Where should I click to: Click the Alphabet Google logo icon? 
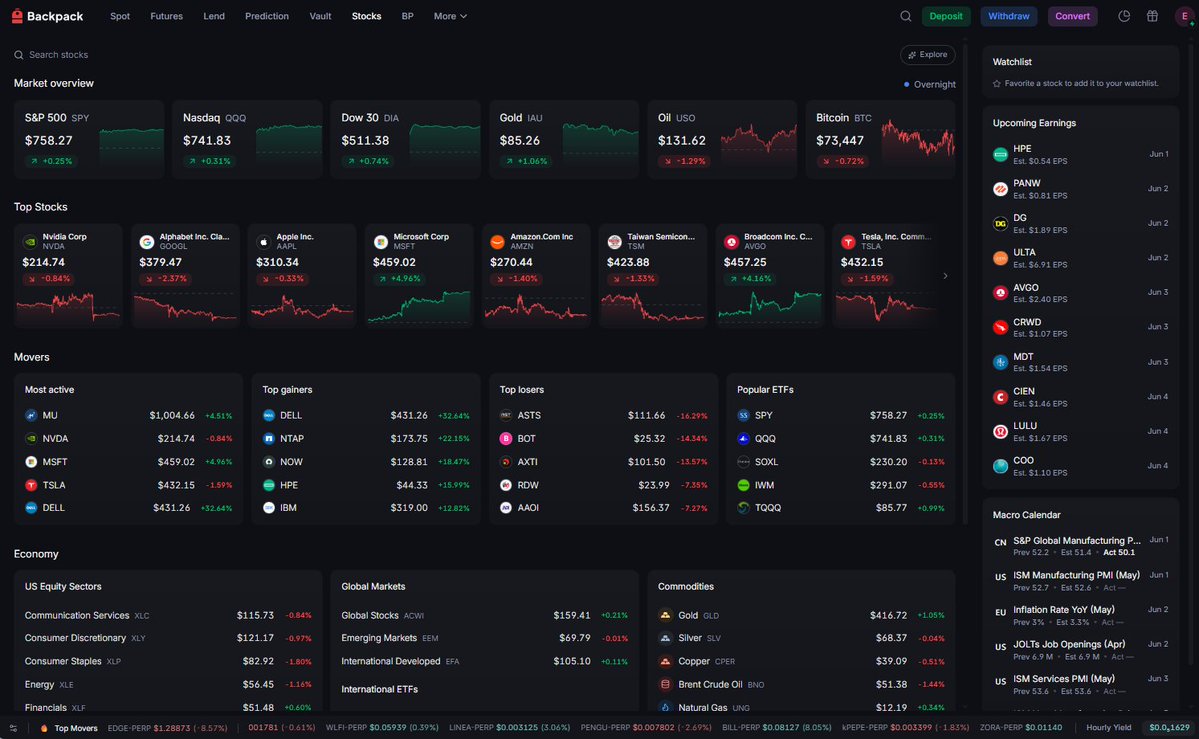click(x=147, y=242)
